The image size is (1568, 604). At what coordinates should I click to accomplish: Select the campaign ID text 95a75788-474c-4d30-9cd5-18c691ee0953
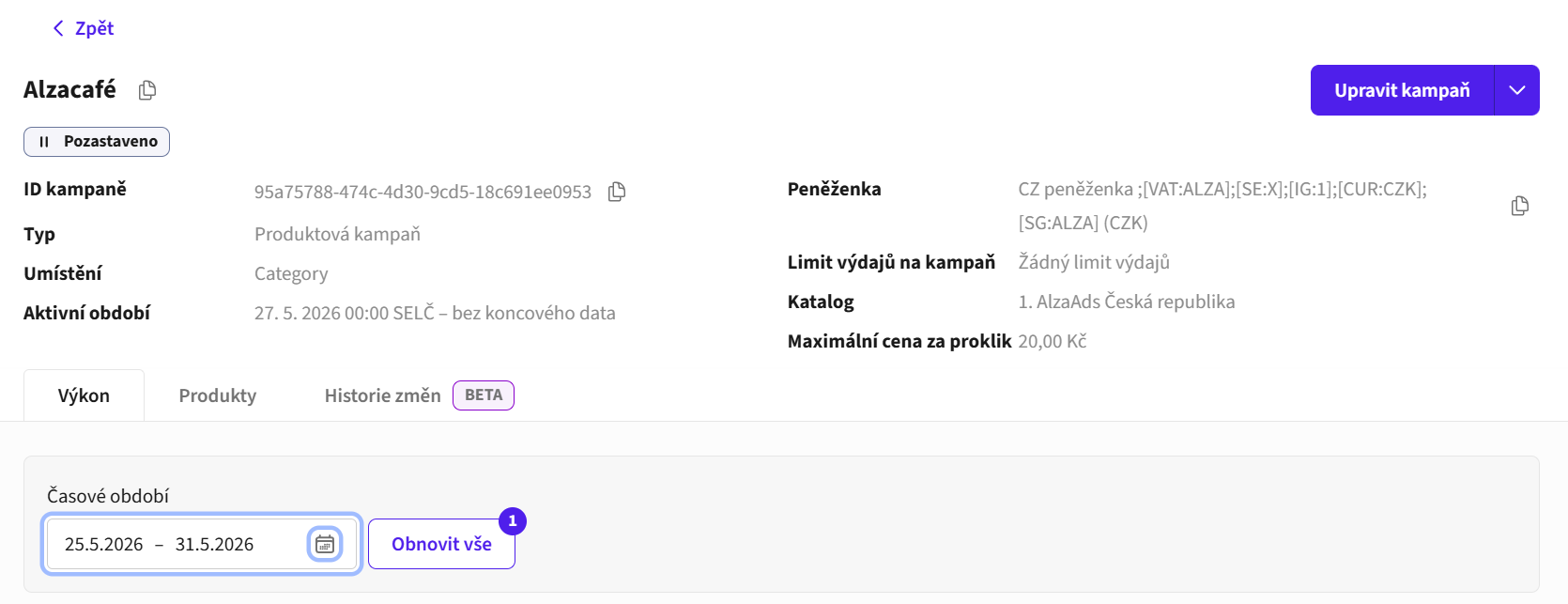(423, 192)
